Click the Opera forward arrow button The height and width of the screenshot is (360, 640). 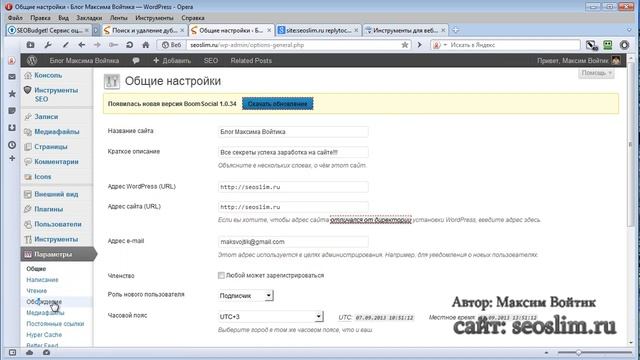tap(97, 45)
